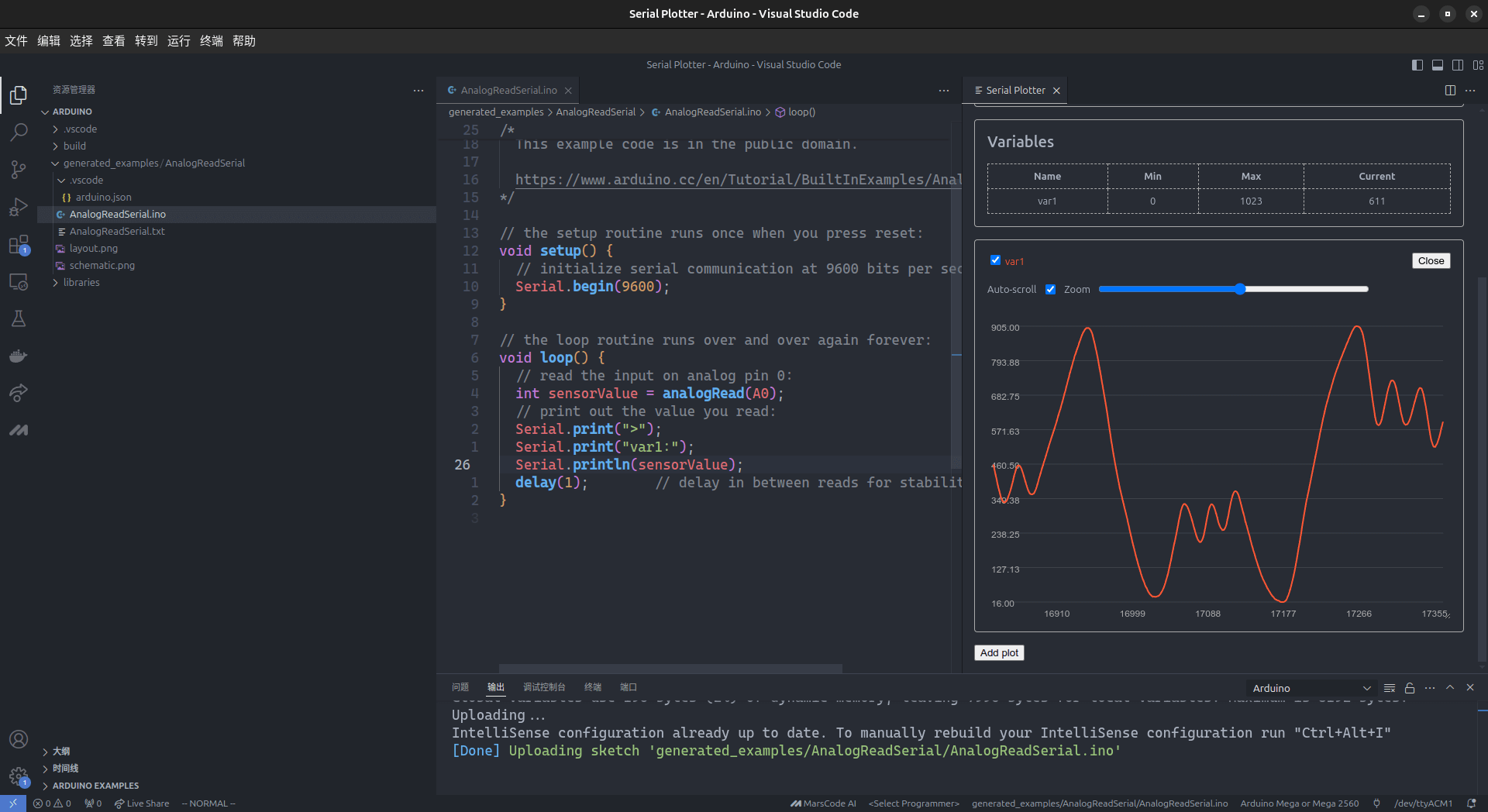Toggle the var1 plot checkbox

tap(995, 260)
